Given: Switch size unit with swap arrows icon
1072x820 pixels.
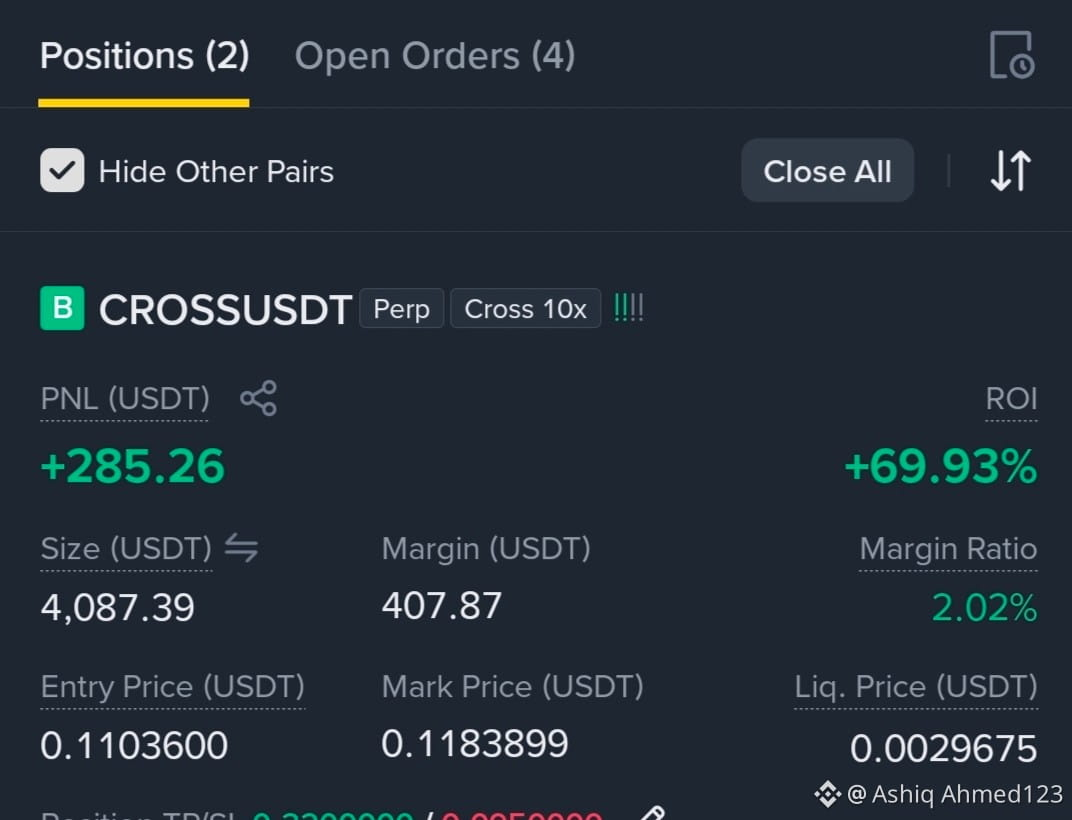Looking at the screenshot, I should 241,548.
